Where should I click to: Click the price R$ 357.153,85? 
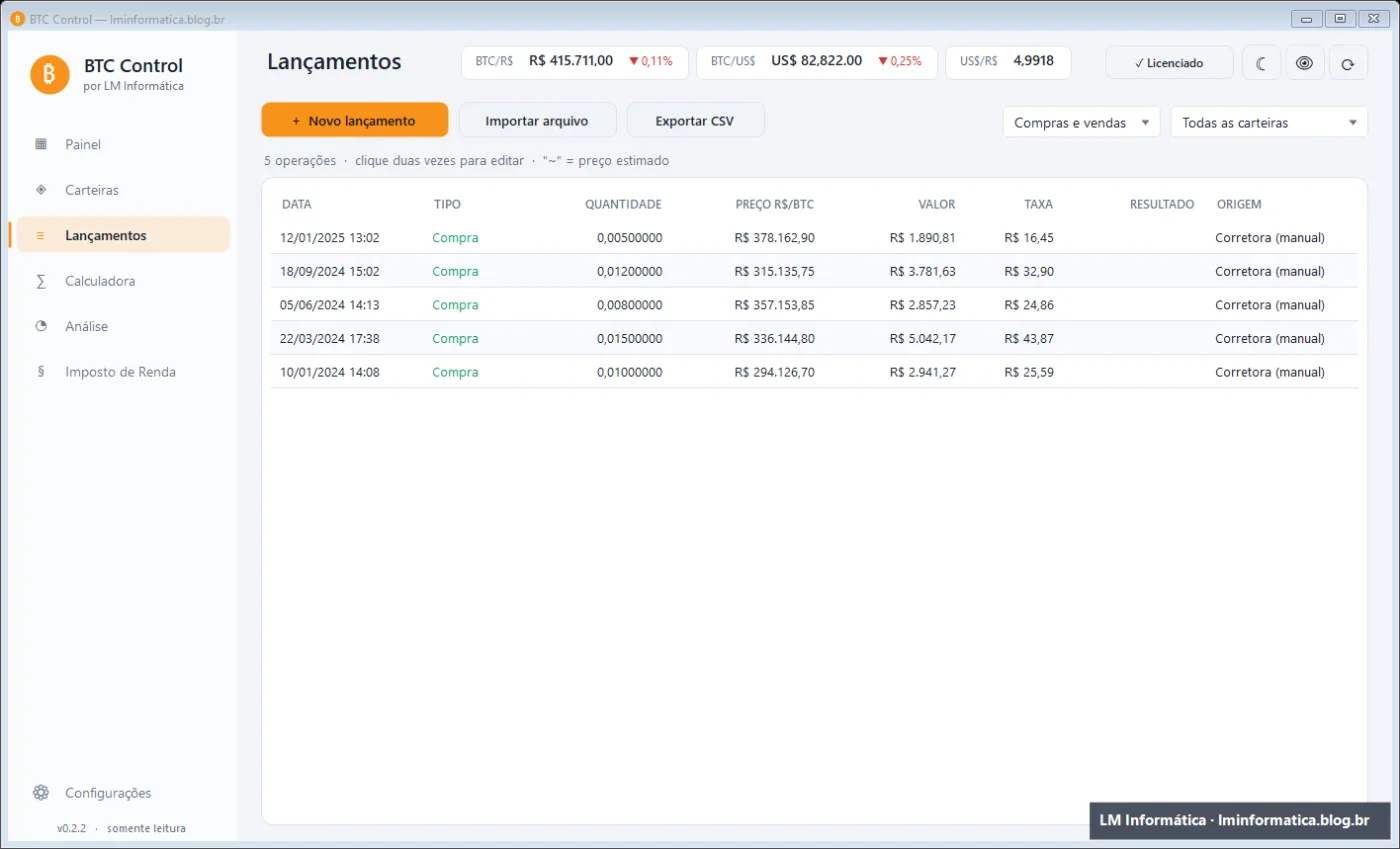(x=774, y=305)
